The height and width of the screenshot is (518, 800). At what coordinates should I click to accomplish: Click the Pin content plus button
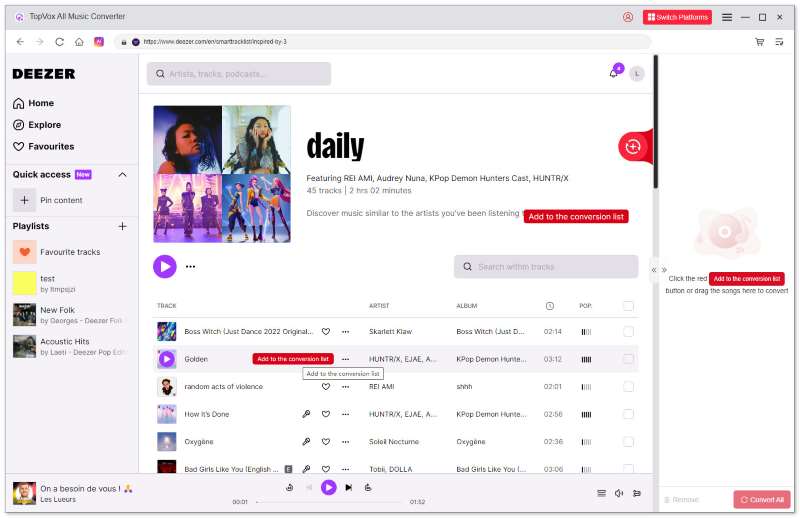(x=24, y=200)
